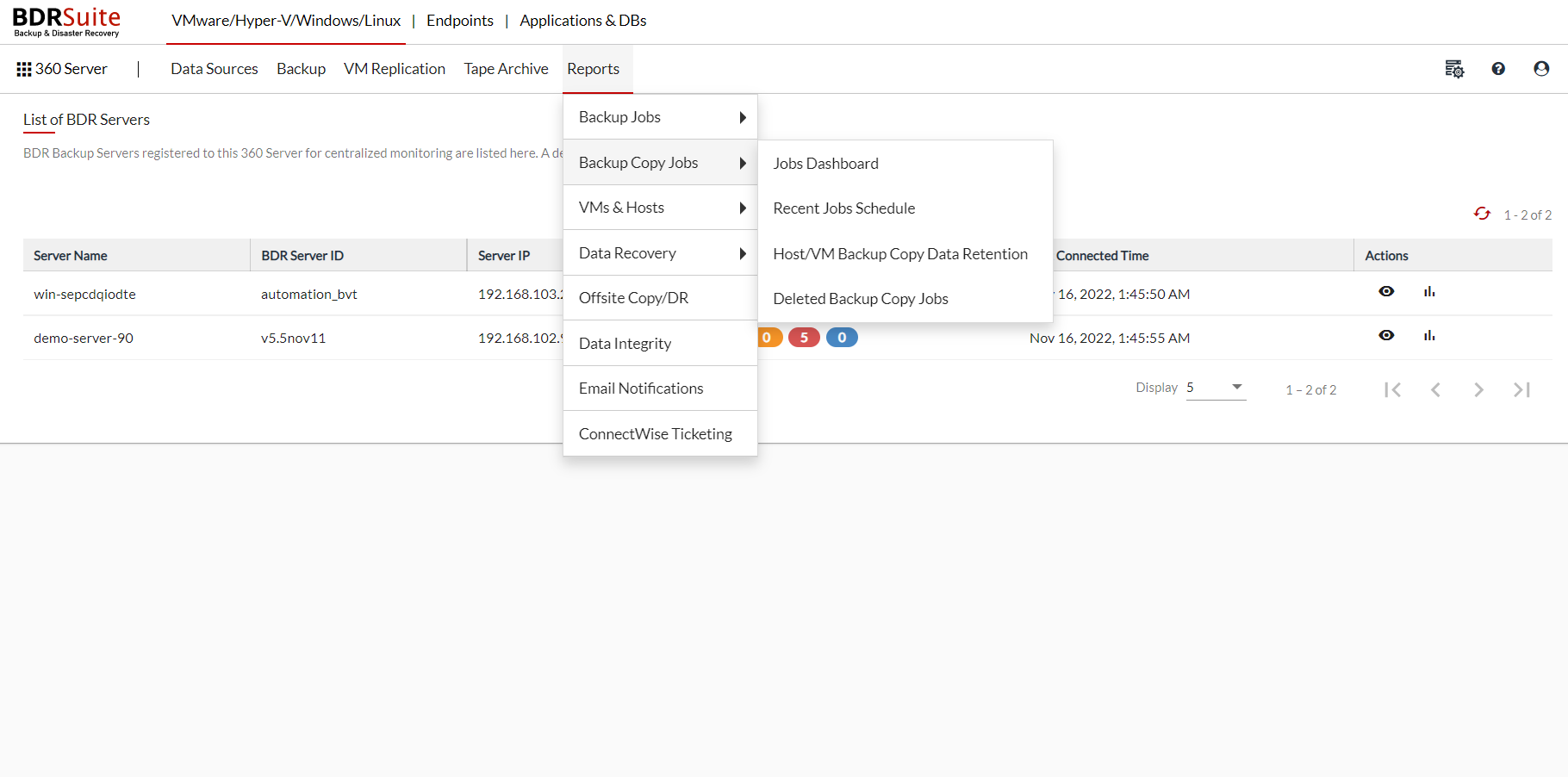Click the blue 0 status badge
Screen dimensions: 1568x777
(842, 338)
